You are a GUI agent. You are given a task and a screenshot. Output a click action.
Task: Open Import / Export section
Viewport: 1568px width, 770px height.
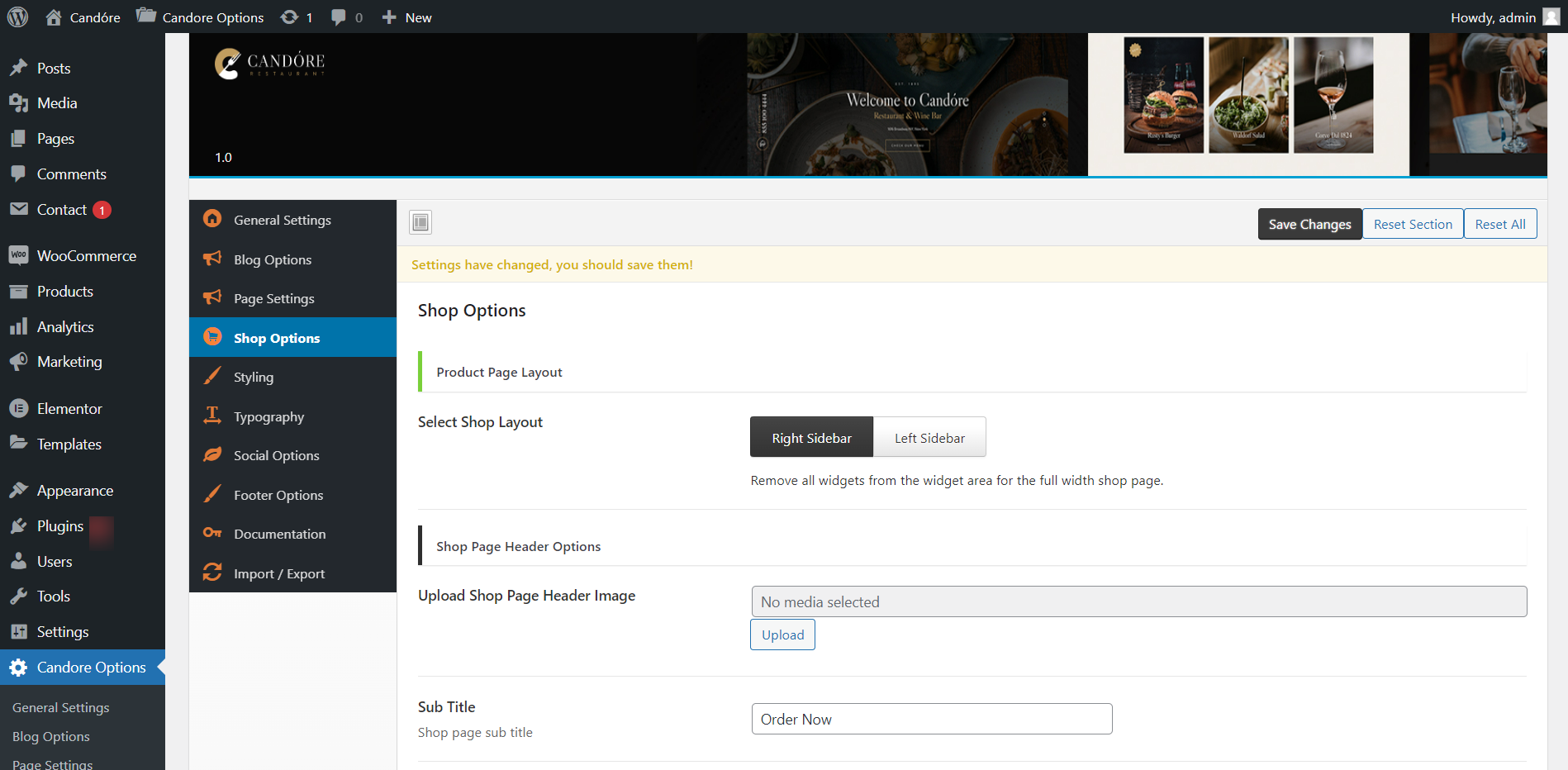tap(278, 573)
